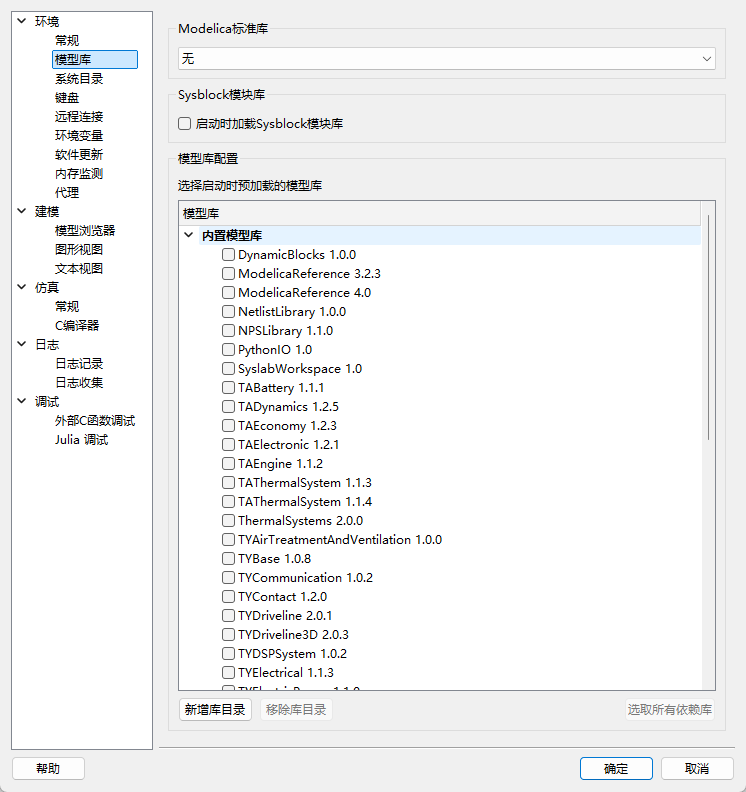Collapse the 调试 tree section

tap(22, 402)
